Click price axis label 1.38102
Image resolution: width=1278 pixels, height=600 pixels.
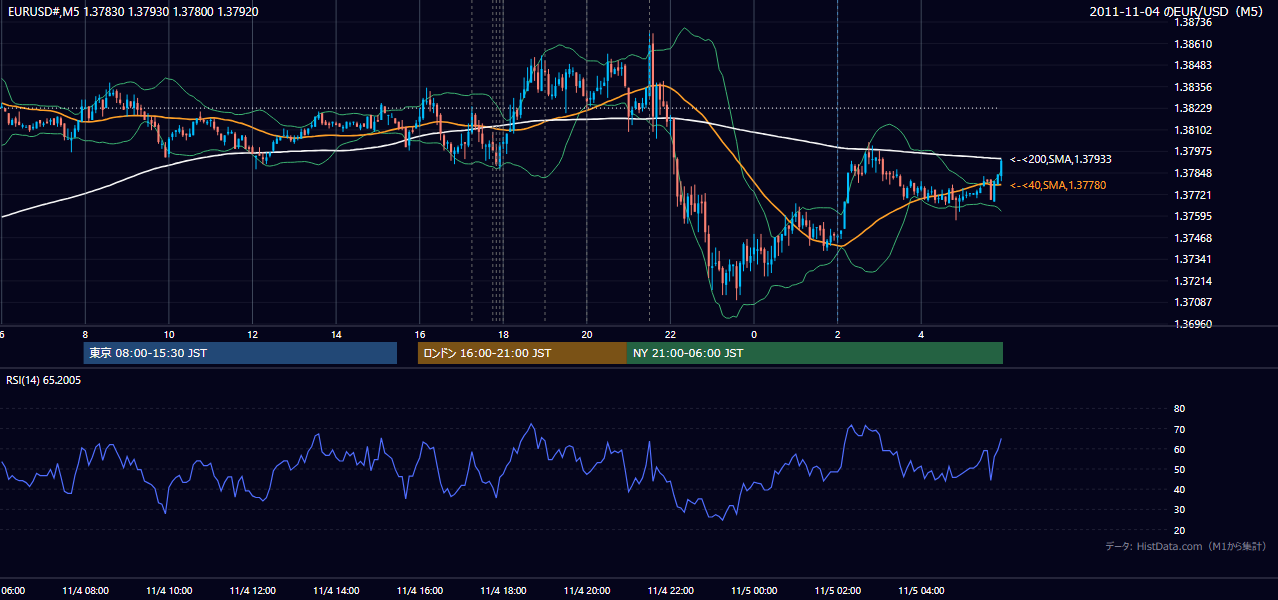(x=1193, y=130)
